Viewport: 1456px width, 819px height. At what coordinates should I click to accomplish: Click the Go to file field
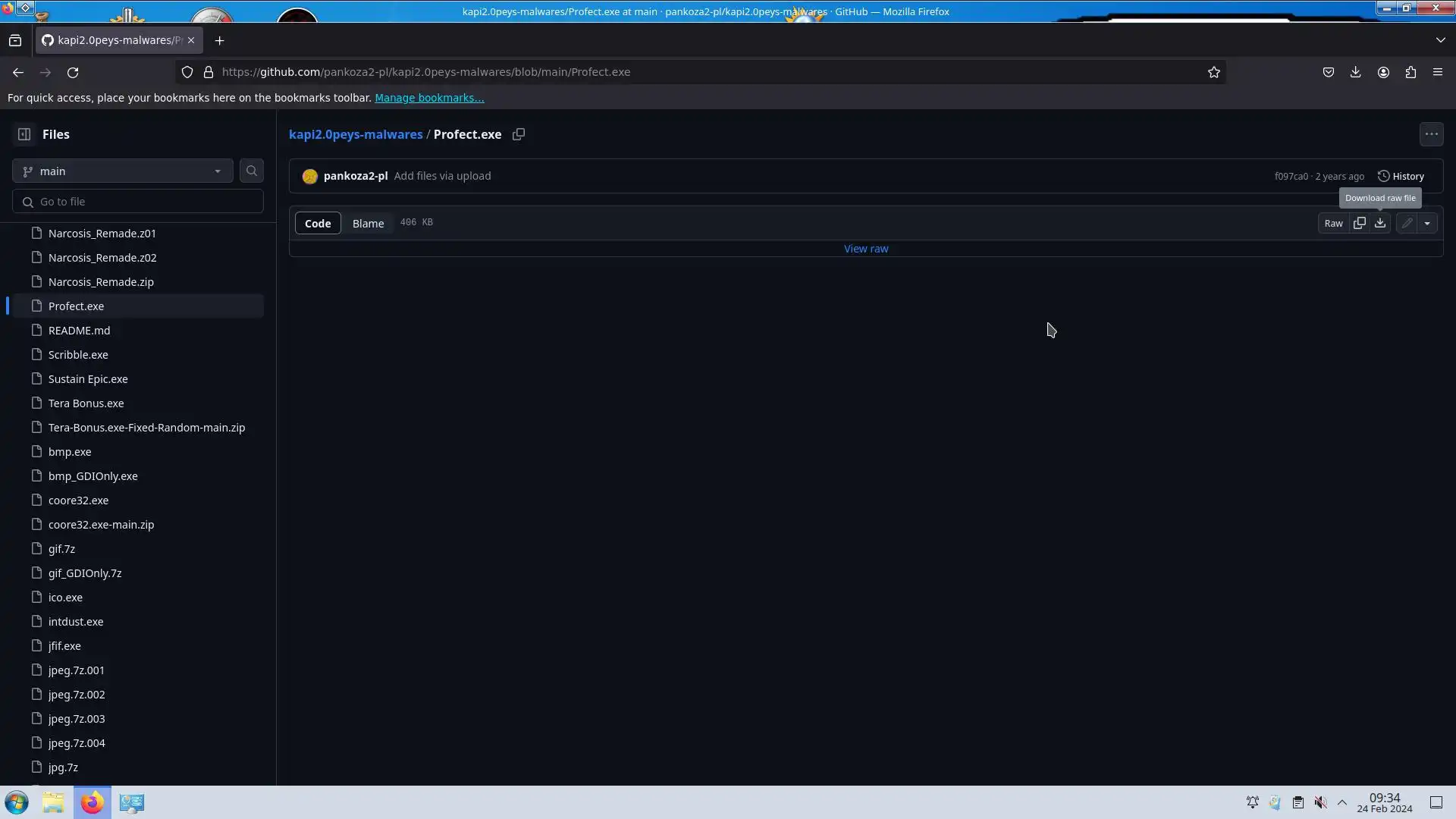[144, 202]
